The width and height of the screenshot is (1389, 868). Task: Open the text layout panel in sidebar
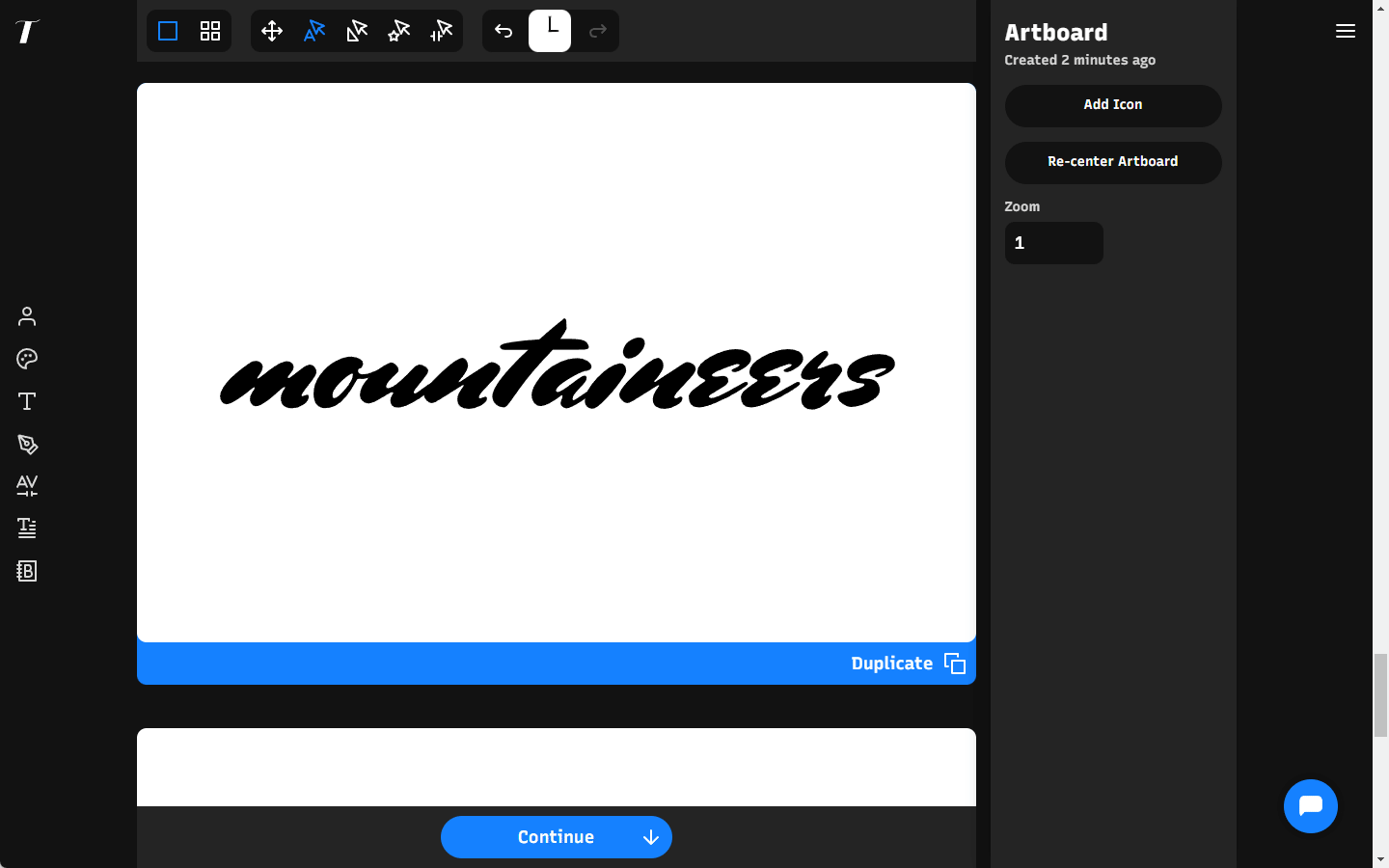point(26,528)
